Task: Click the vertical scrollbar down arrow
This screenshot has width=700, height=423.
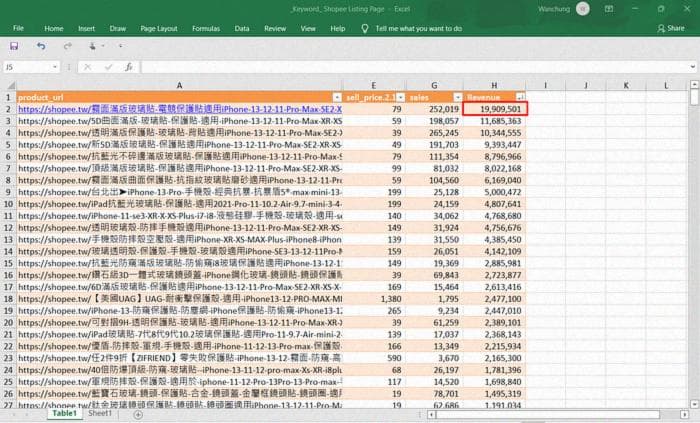Action: (694, 403)
